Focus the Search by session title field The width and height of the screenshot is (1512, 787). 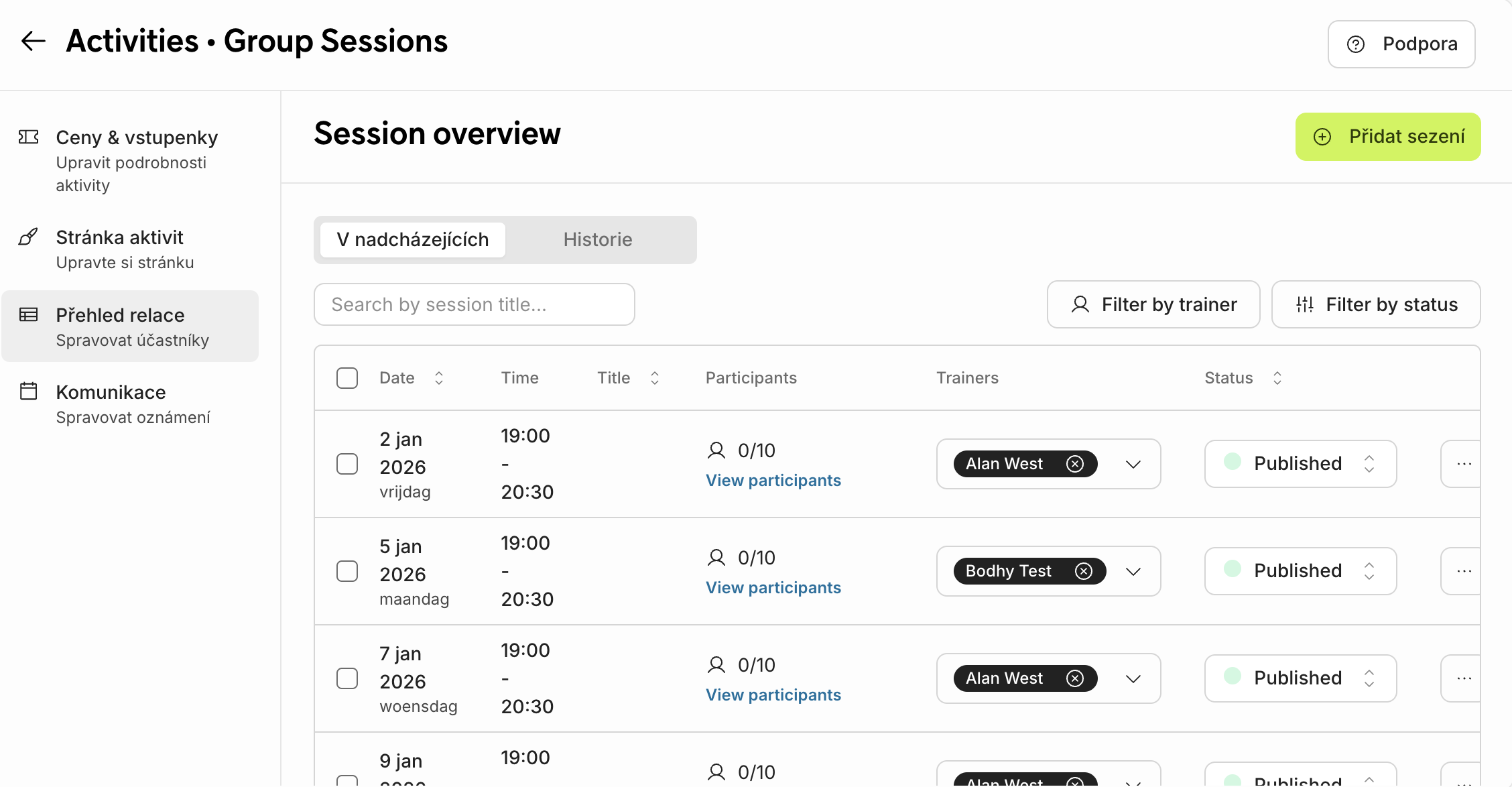[474, 305]
